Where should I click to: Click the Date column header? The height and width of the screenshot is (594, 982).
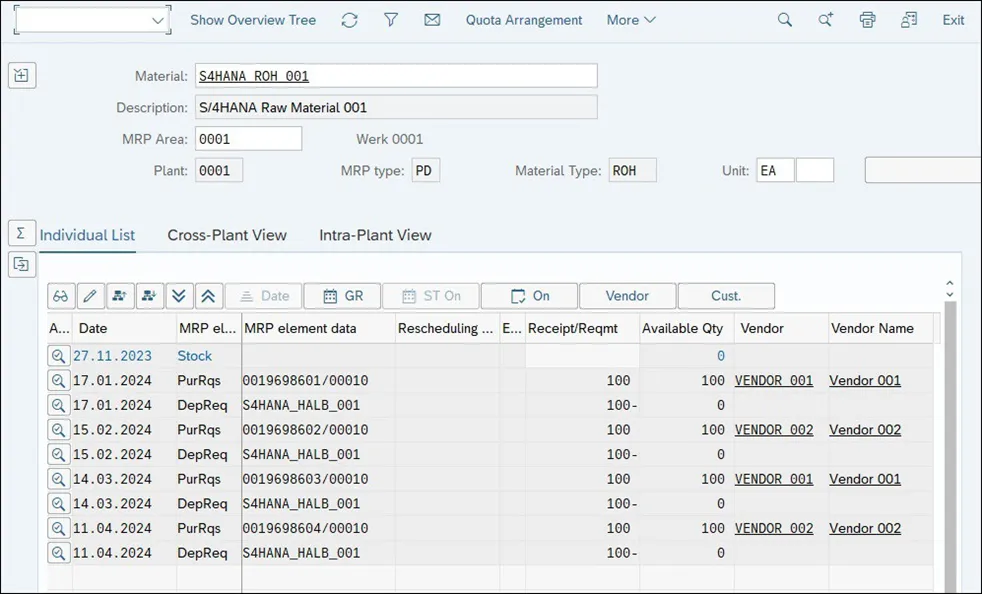pos(125,328)
